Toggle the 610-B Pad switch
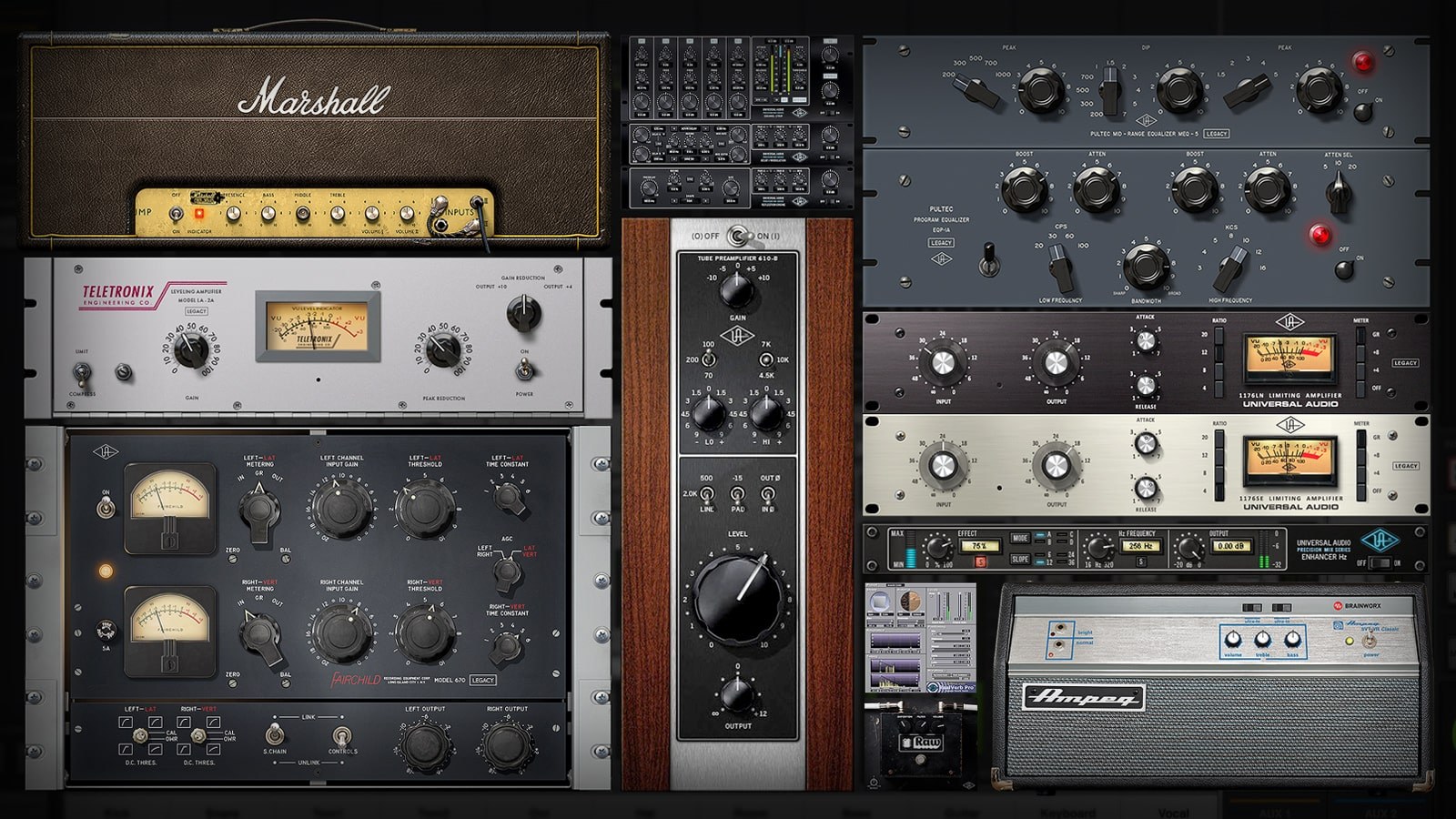Image resolution: width=1456 pixels, height=819 pixels. click(736, 494)
